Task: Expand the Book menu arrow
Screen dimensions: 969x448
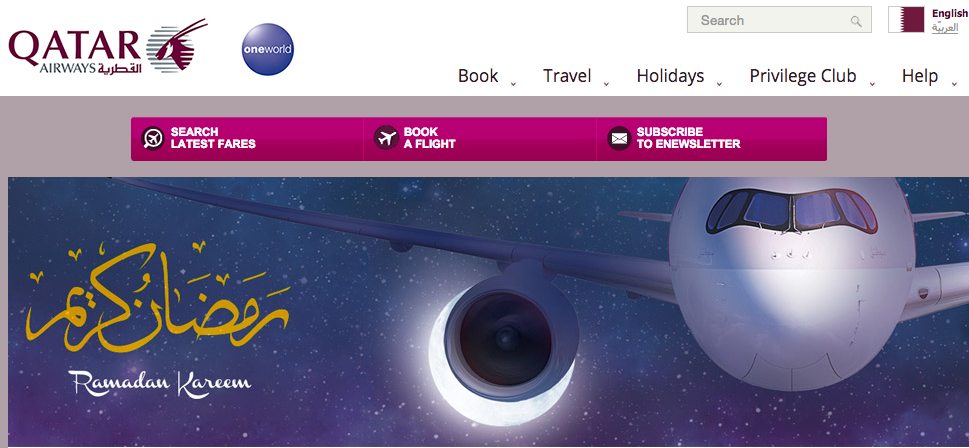Action: [x=513, y=84]
